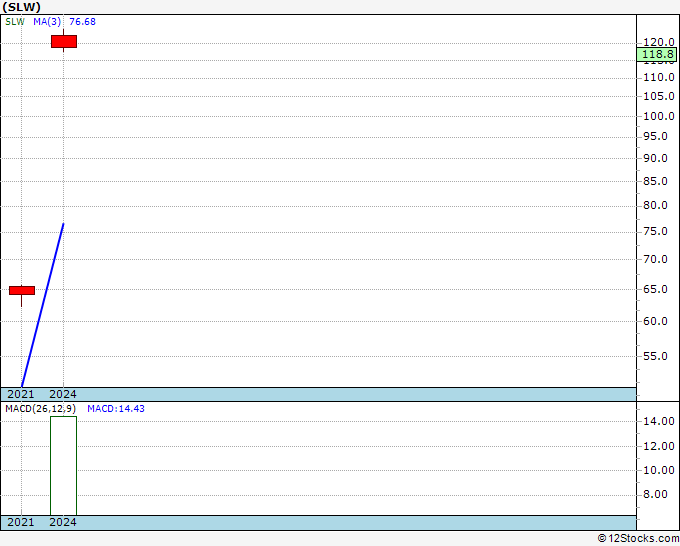Click the 120.0 price axis label
This screenshot has height=546, width=680.
coord(659,42)
